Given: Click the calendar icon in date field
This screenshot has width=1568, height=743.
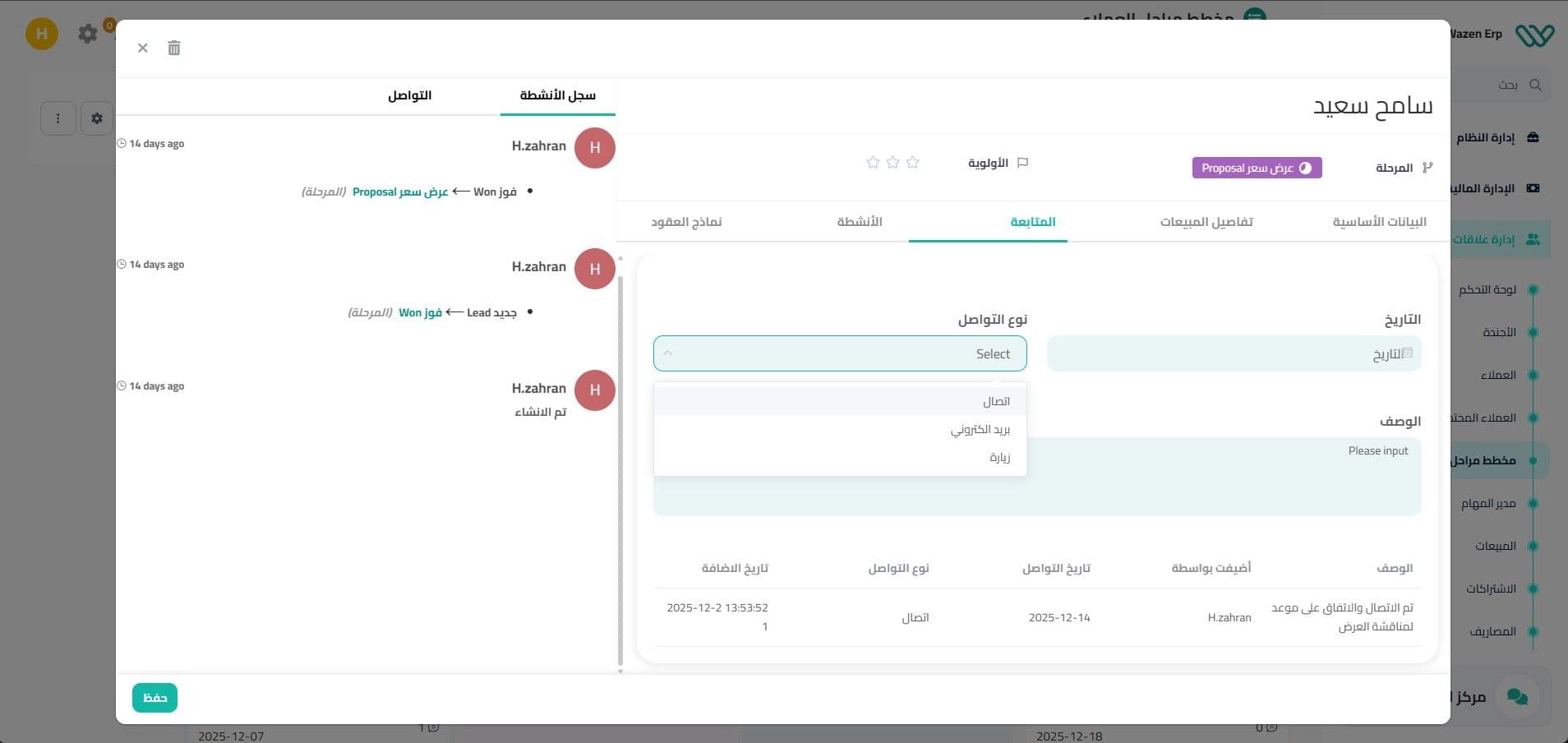Looking at the screenshot, I should click(x=1407, y=353).
